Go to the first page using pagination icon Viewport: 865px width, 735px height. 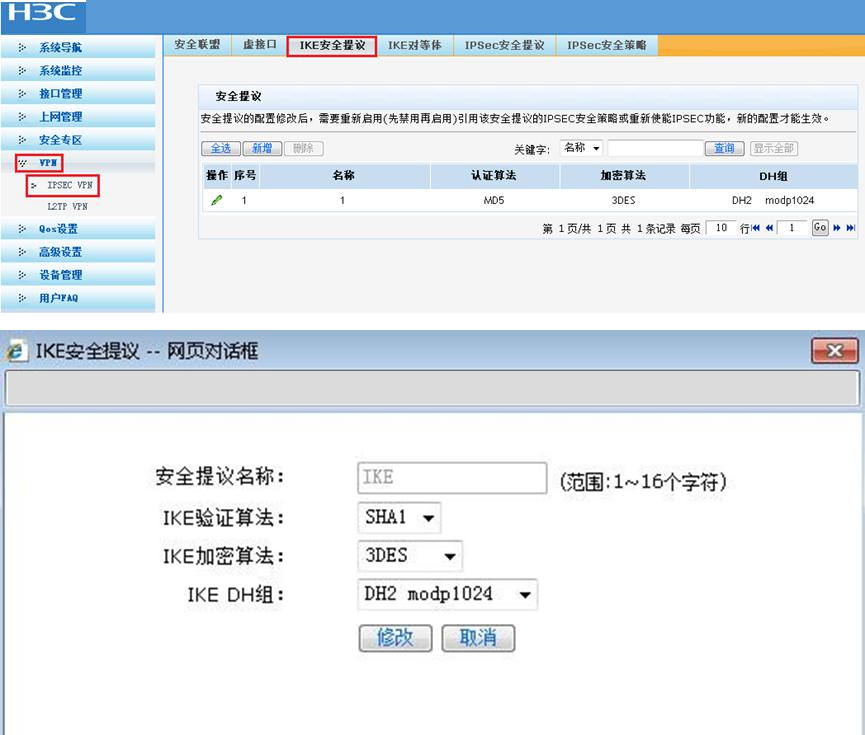[756, 228]
